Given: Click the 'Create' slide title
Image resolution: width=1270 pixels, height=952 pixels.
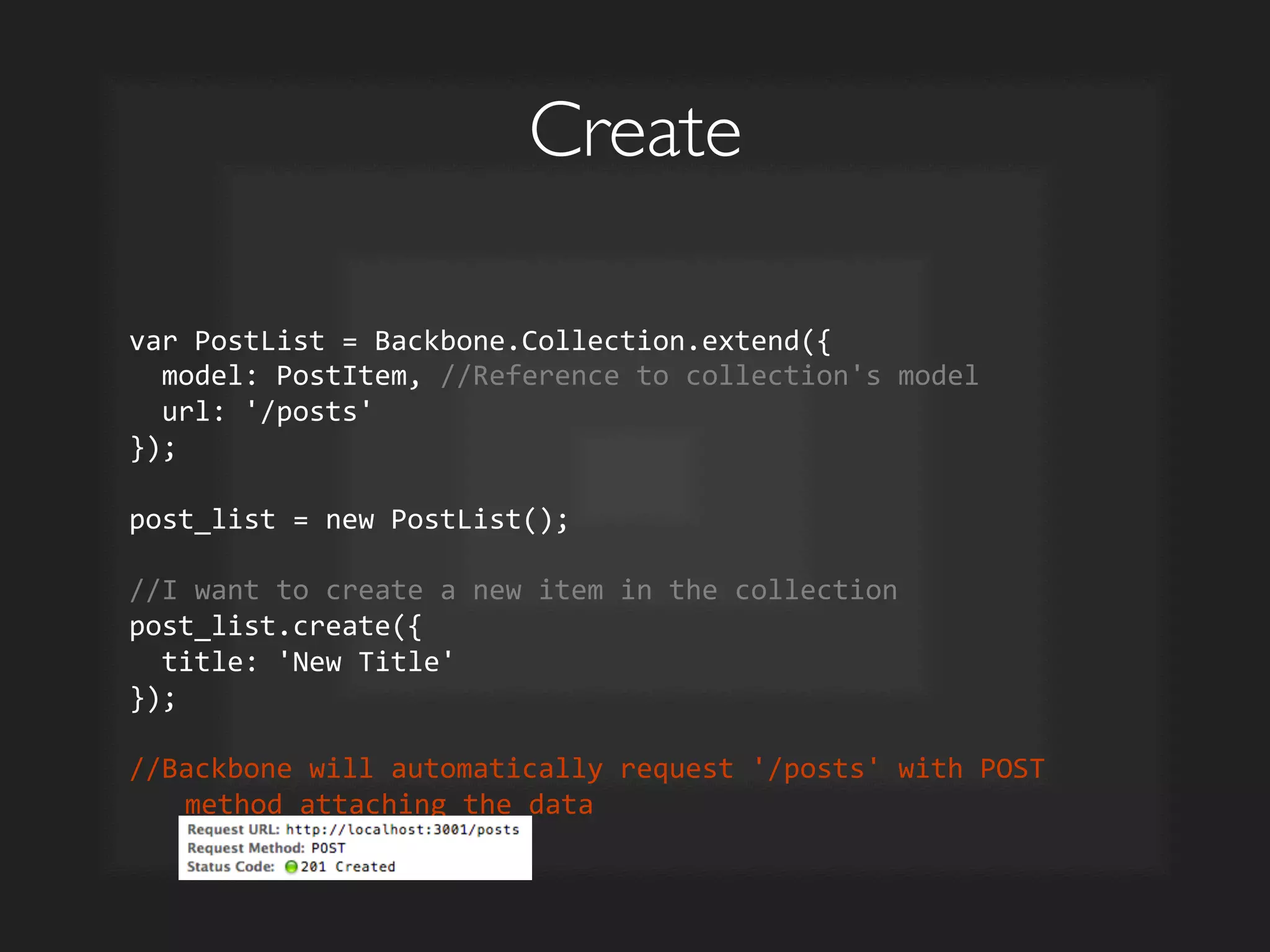Looking at the screenshot, I should tap(635, 130).
